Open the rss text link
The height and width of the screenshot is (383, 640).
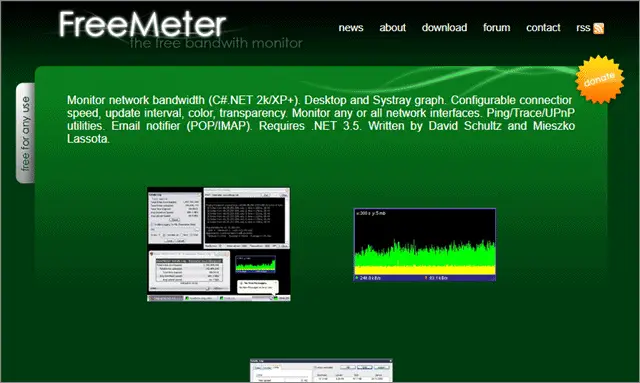coord(583,28)
